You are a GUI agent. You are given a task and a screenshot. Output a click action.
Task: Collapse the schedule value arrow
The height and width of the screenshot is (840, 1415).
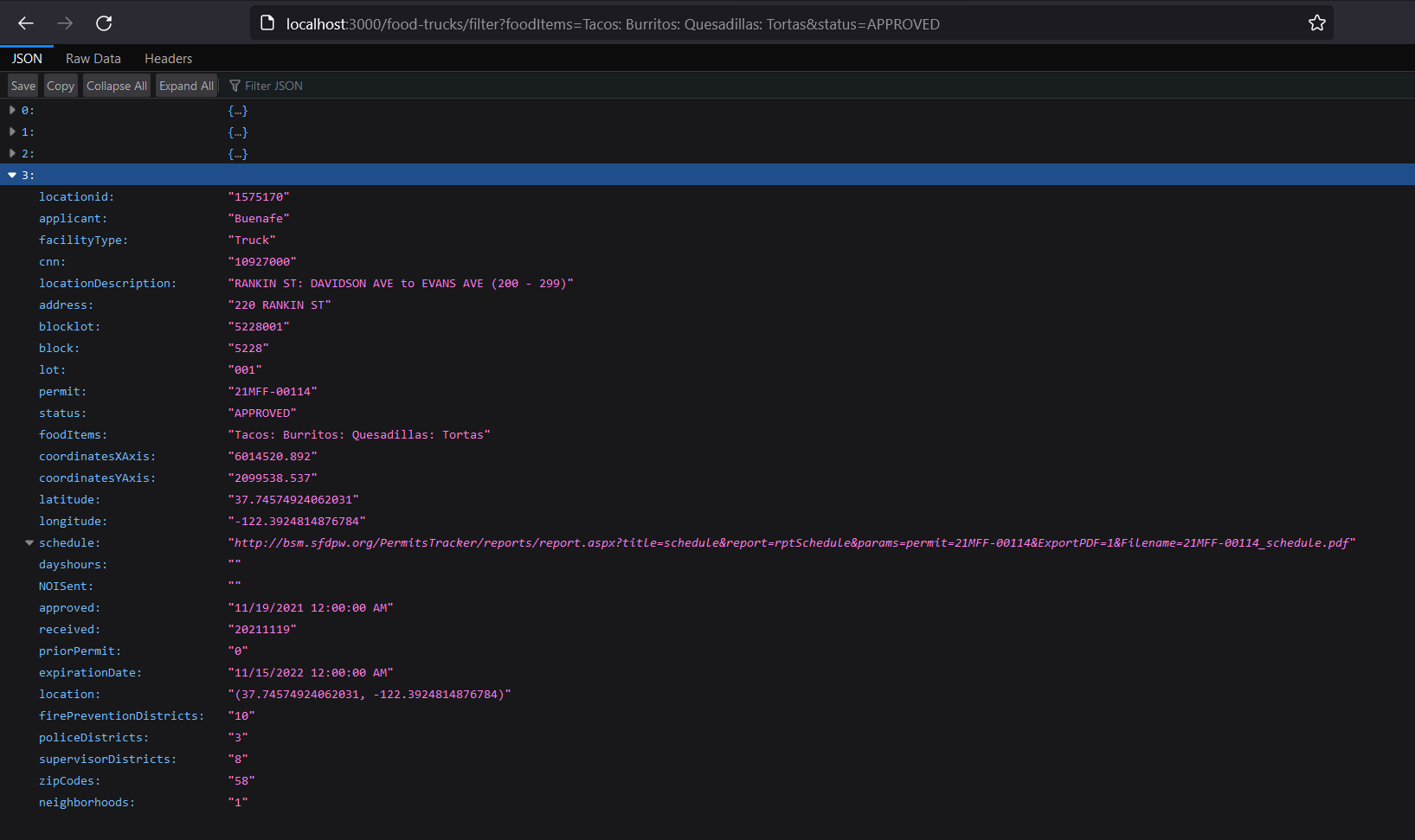[x=29, y=542]
